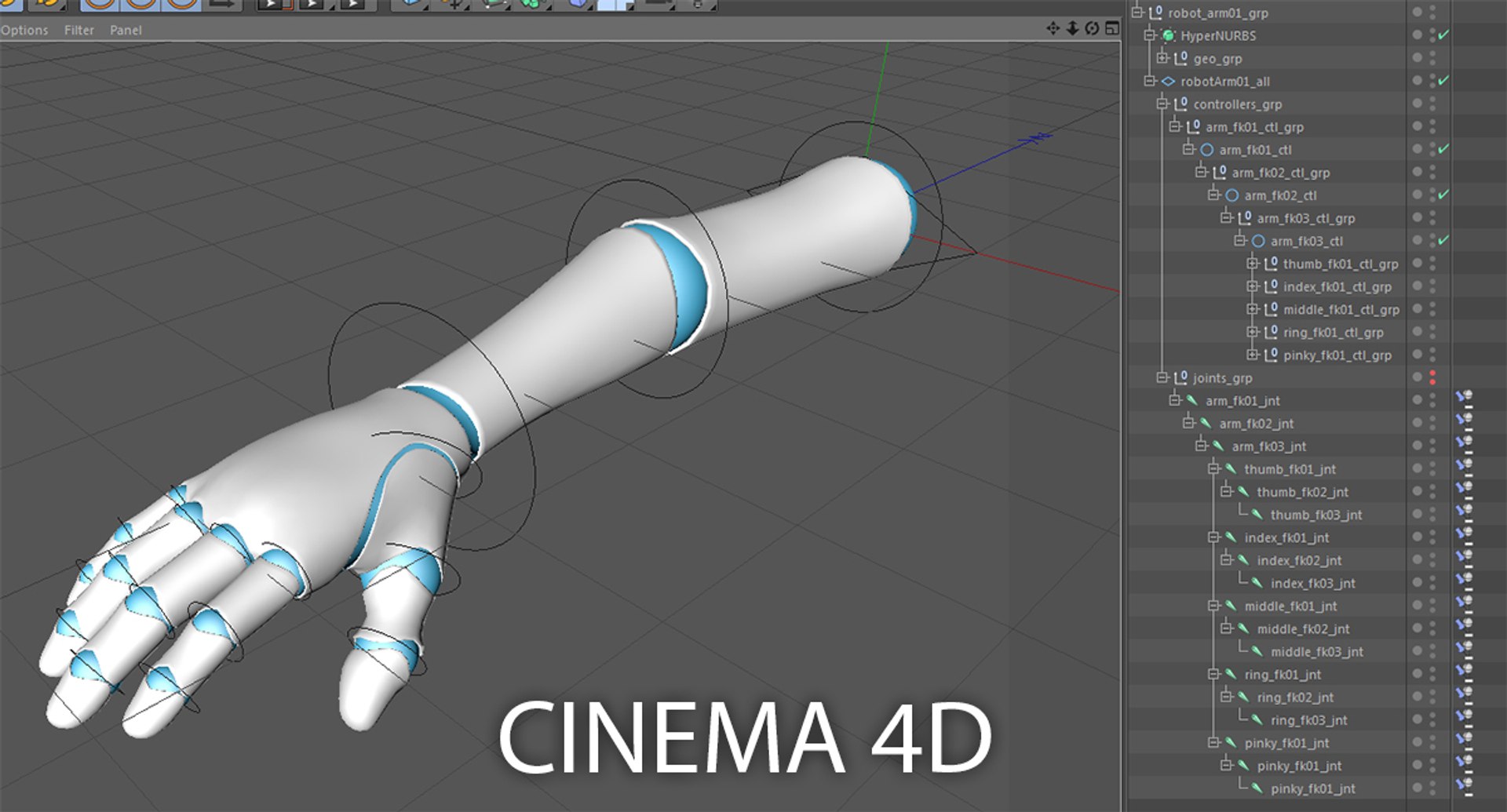Viewport: 1507px width, 812px height.
Task: Open the viewport Filter menu
Action: point(78,30)
